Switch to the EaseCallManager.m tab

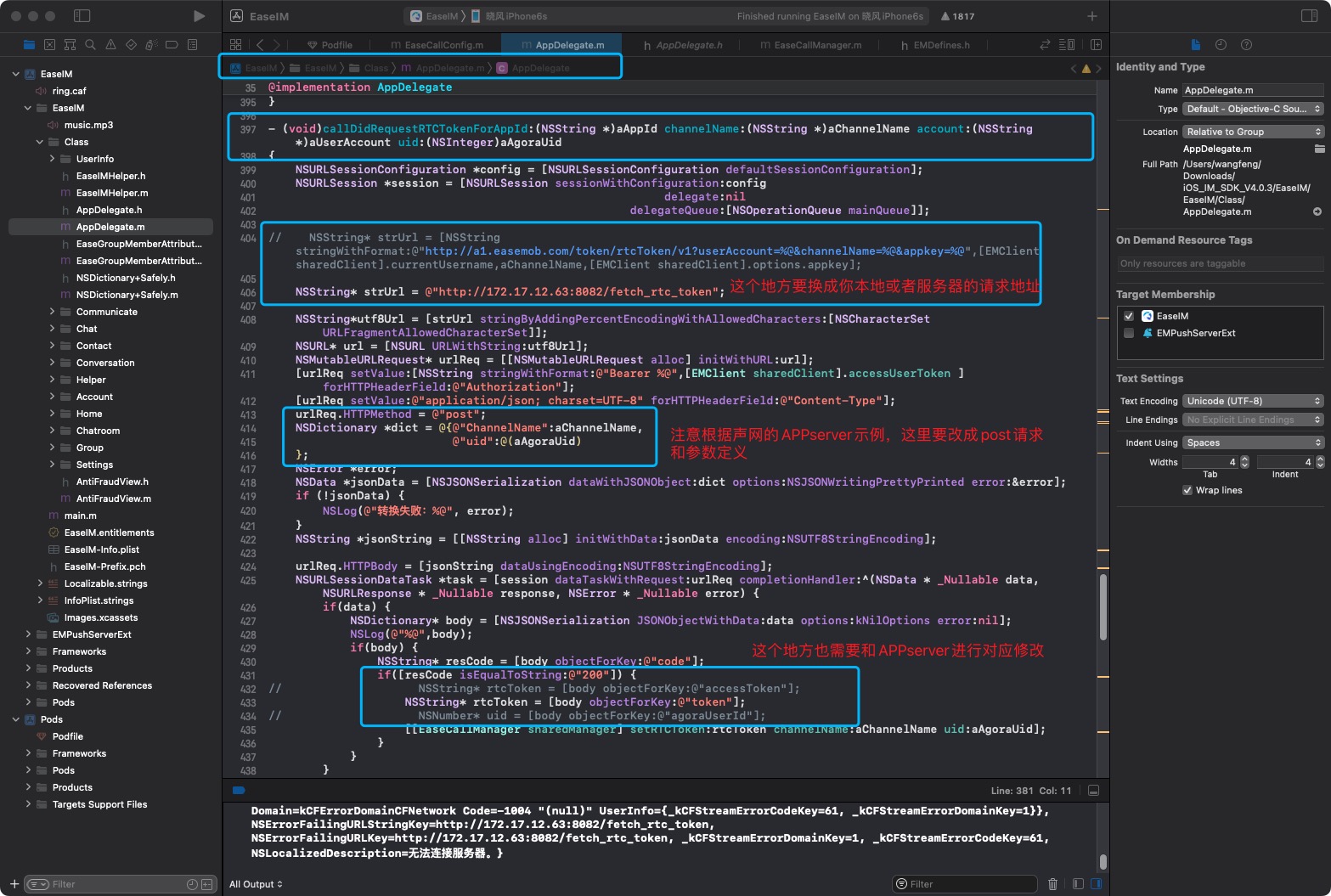point(810,45)
